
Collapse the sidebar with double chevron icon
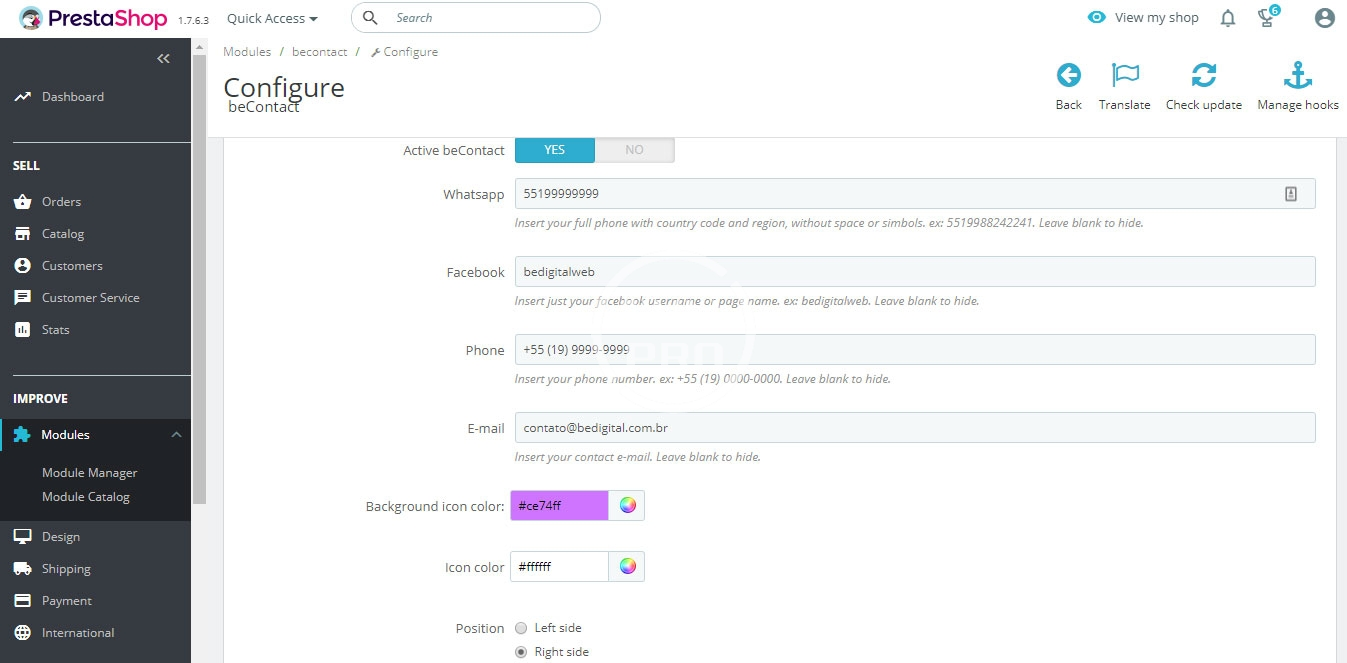coord(164,59)
